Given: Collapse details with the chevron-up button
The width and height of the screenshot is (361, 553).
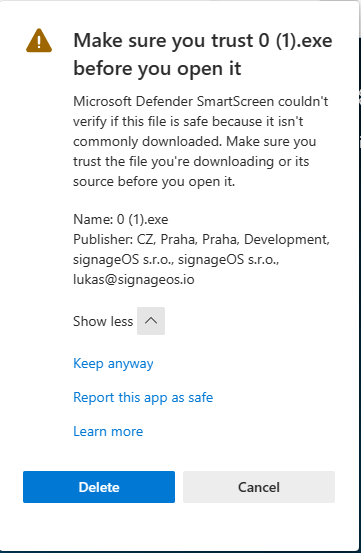Looking at the screenshot, I should click(x=151, y=321).
